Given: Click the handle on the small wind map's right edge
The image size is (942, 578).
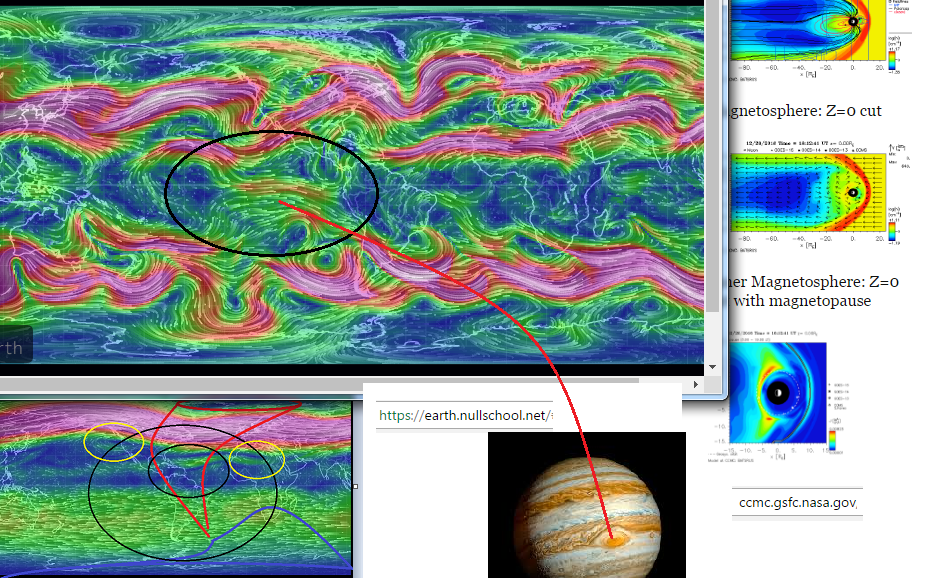Looking at the screenshot, I should (355, 486).
